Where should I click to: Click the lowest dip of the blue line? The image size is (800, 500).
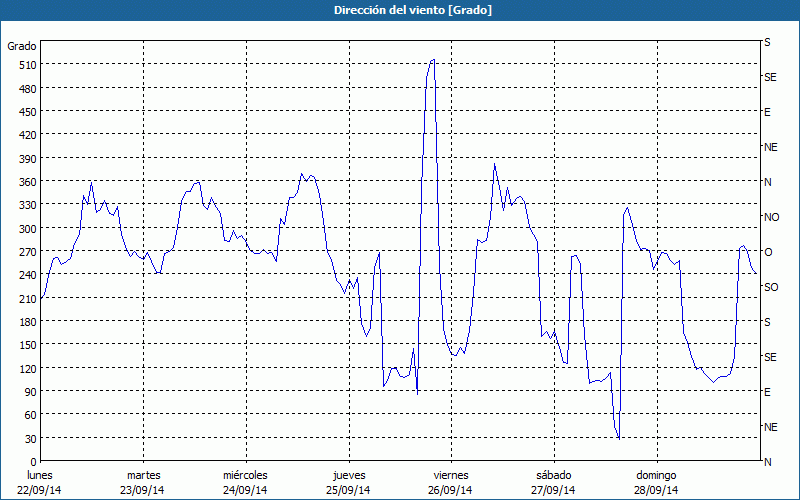coord(619,438)
